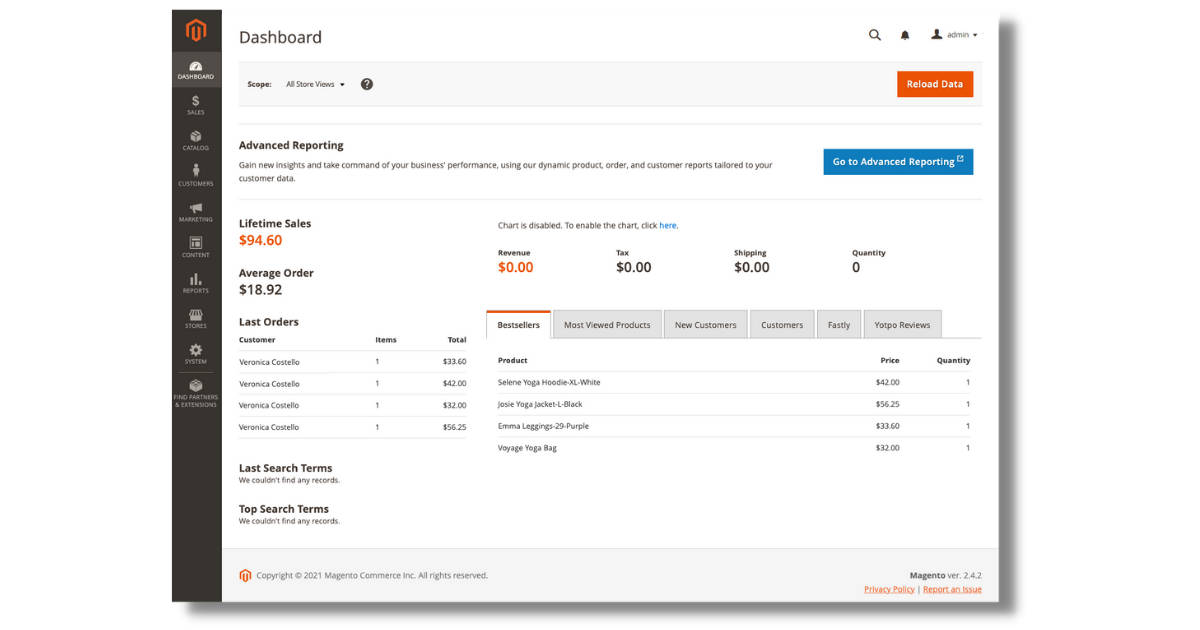This screenshot has height=630, width=1200.
Task: Open the Fastly tab
Action: pos(838,324)
